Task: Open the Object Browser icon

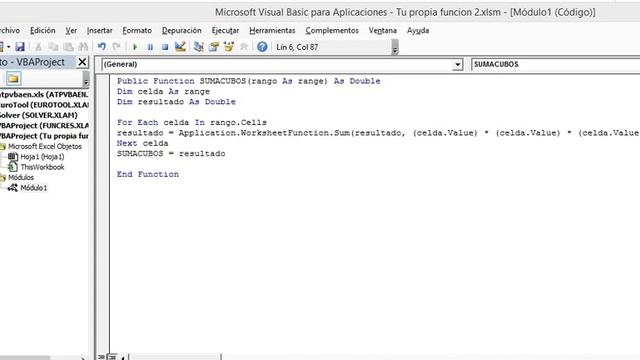Action: 229,47
